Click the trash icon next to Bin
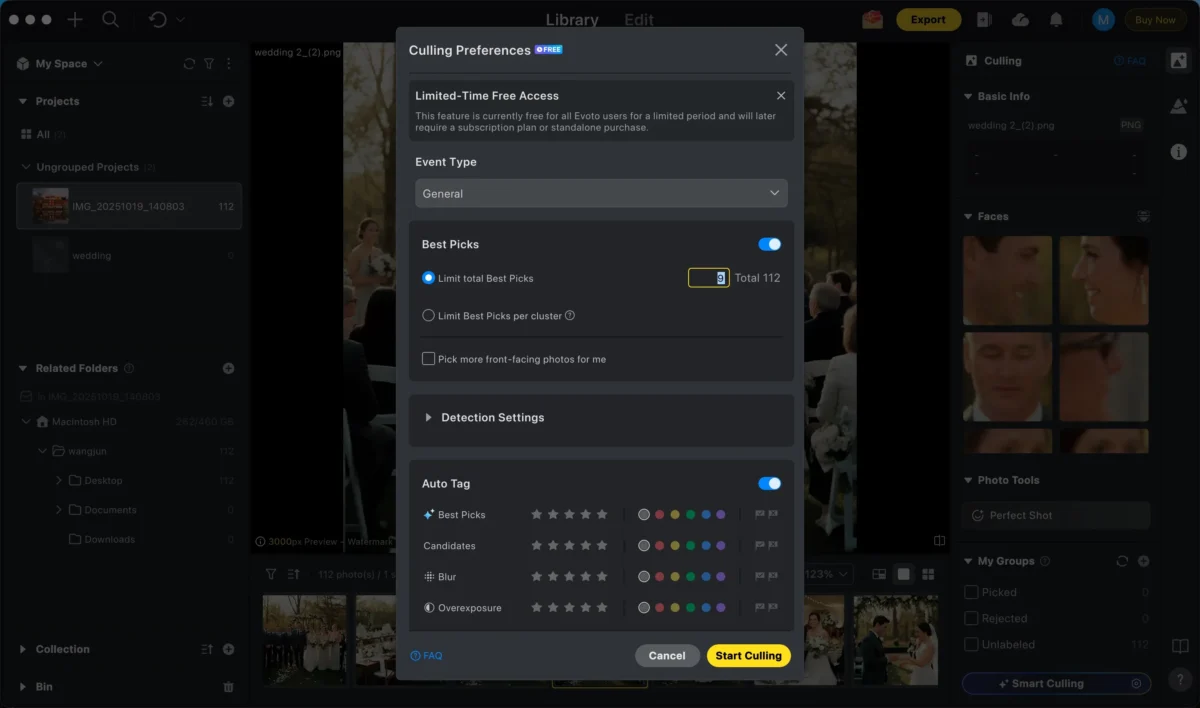The height and width of the screenshot is (708, 1200). pyautogui.click(x=228, y=687)
